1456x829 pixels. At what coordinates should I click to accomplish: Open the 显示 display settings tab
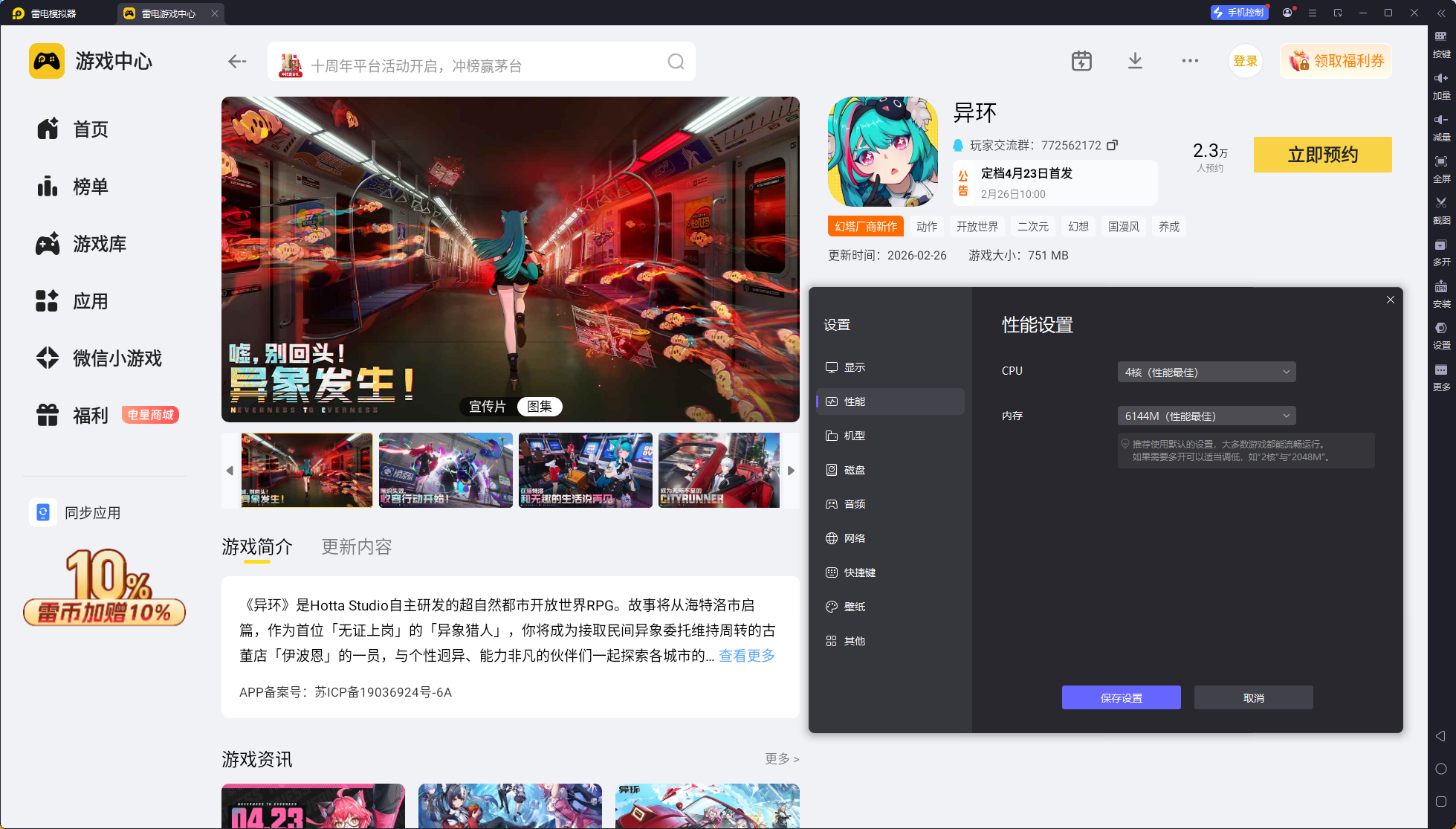click(854, 367)
